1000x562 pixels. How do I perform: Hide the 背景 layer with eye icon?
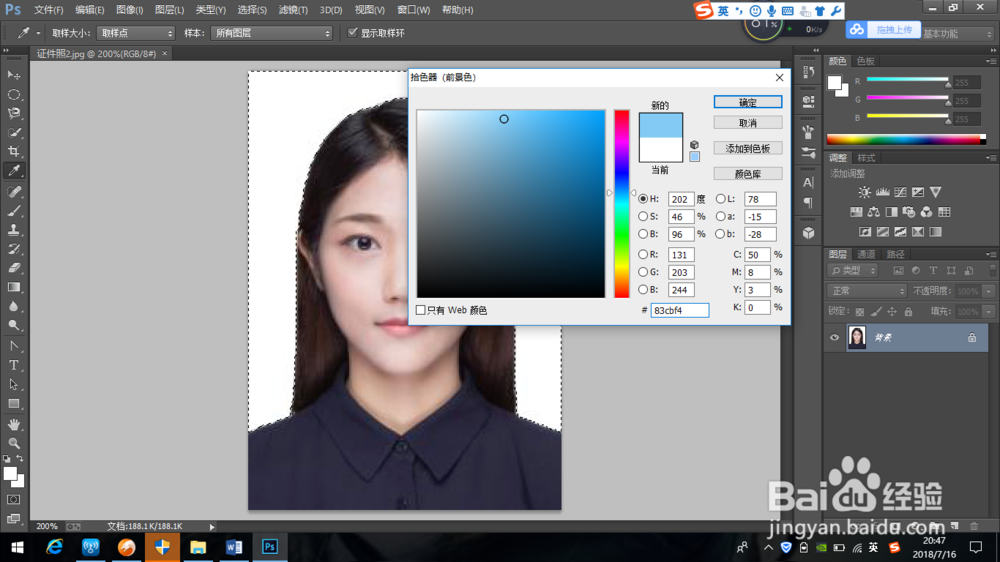pyautogui.click(x=834, y=337)
